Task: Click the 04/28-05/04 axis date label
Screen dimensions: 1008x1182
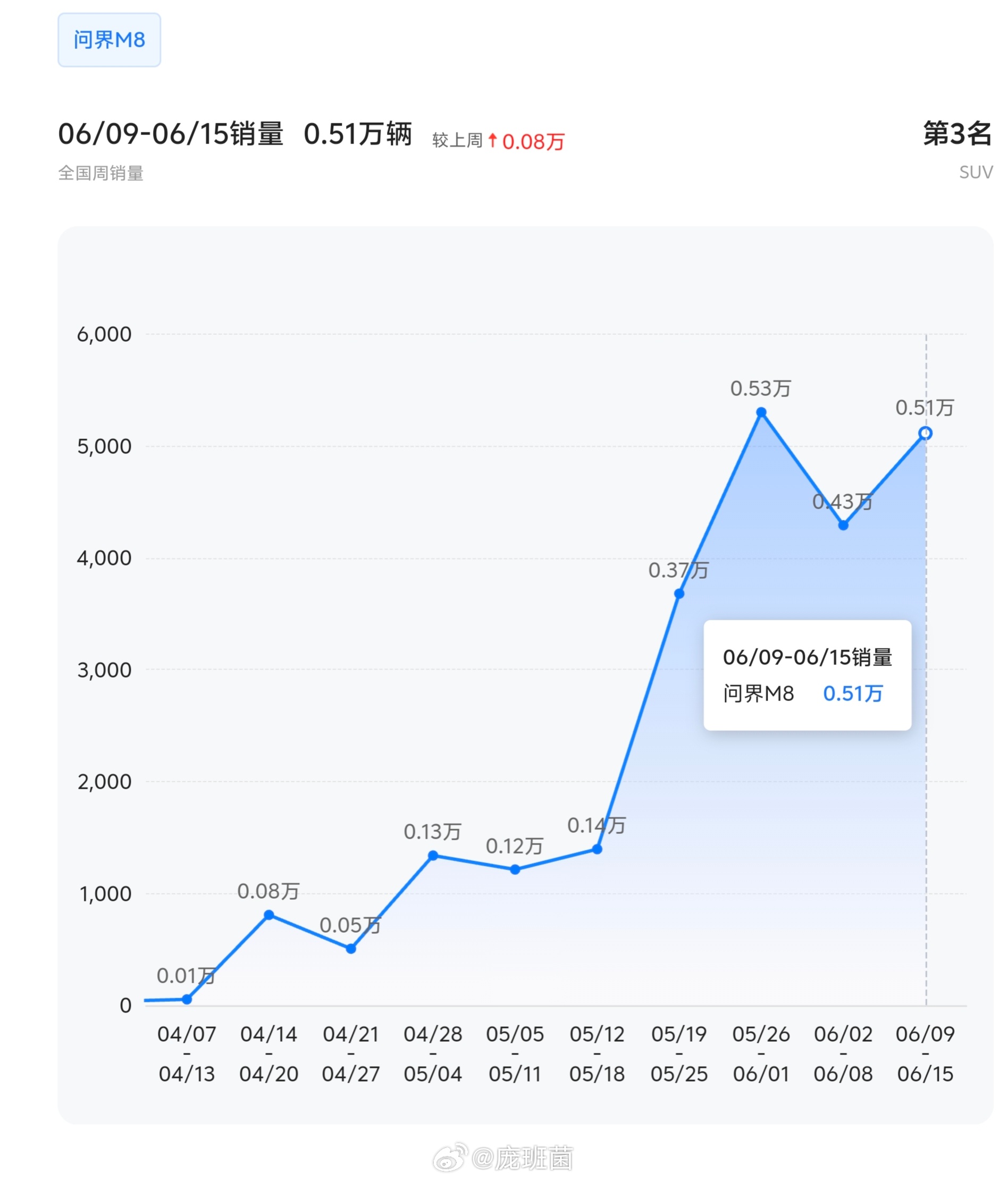Action: (x=433, y=1053)
